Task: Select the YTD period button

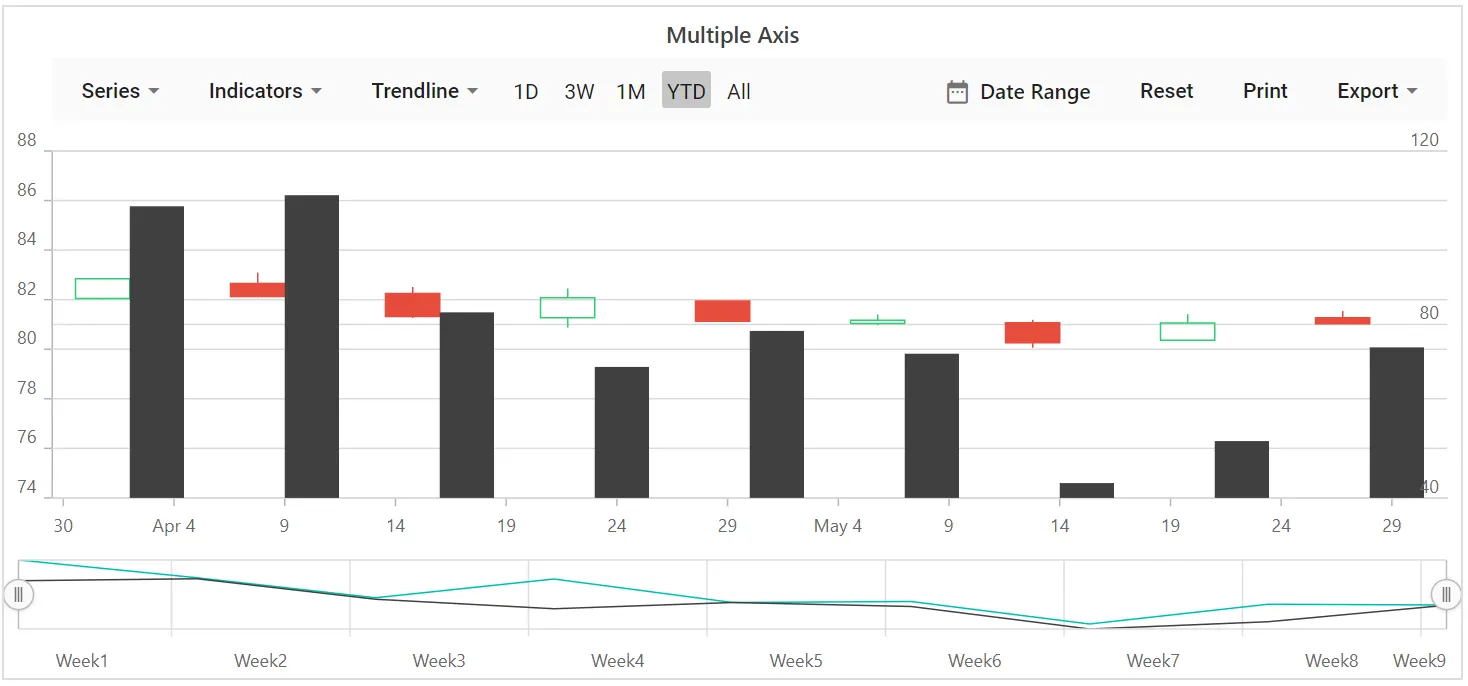Action: pos(686,90)
